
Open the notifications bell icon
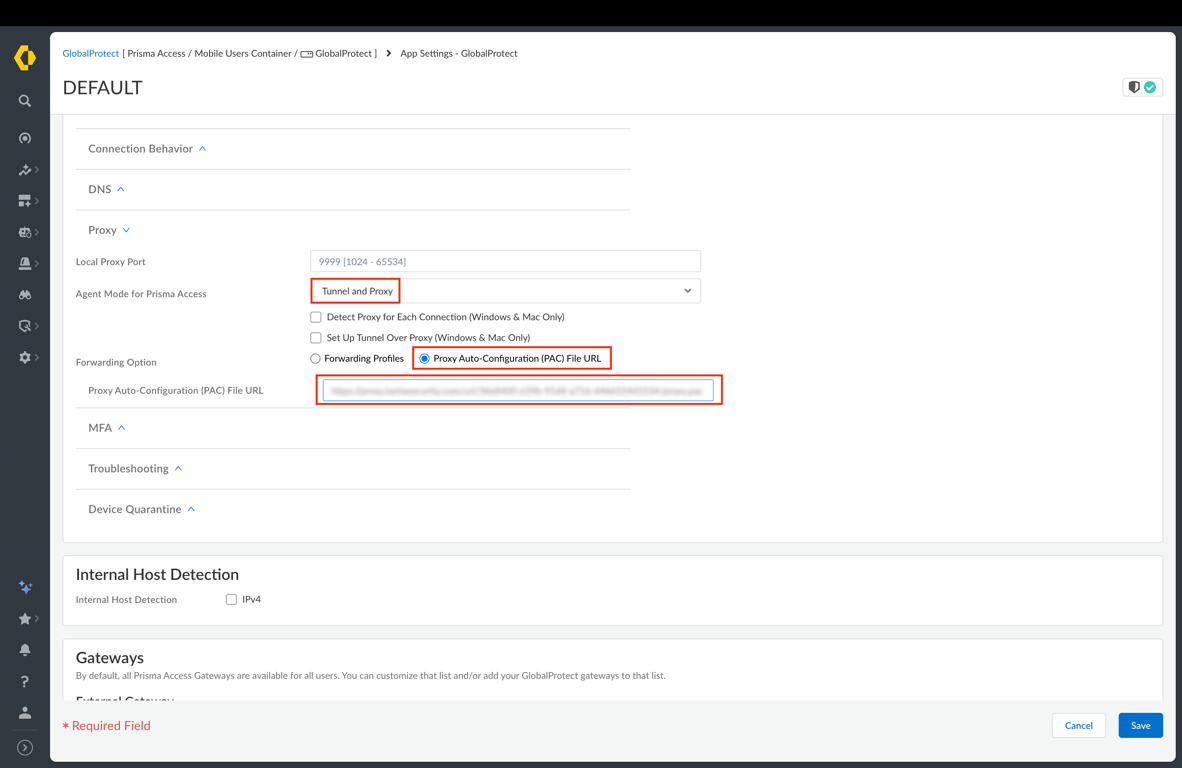(25, 650)
